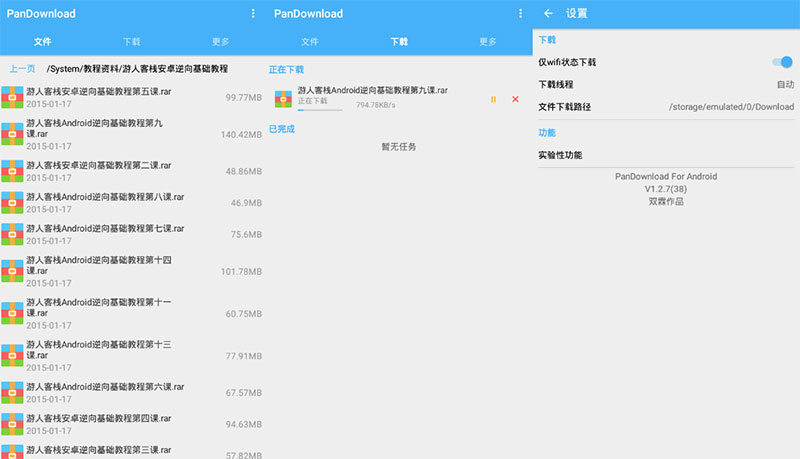
Task: Change the 文件下载路径 setting
Action: click(666, 107)
